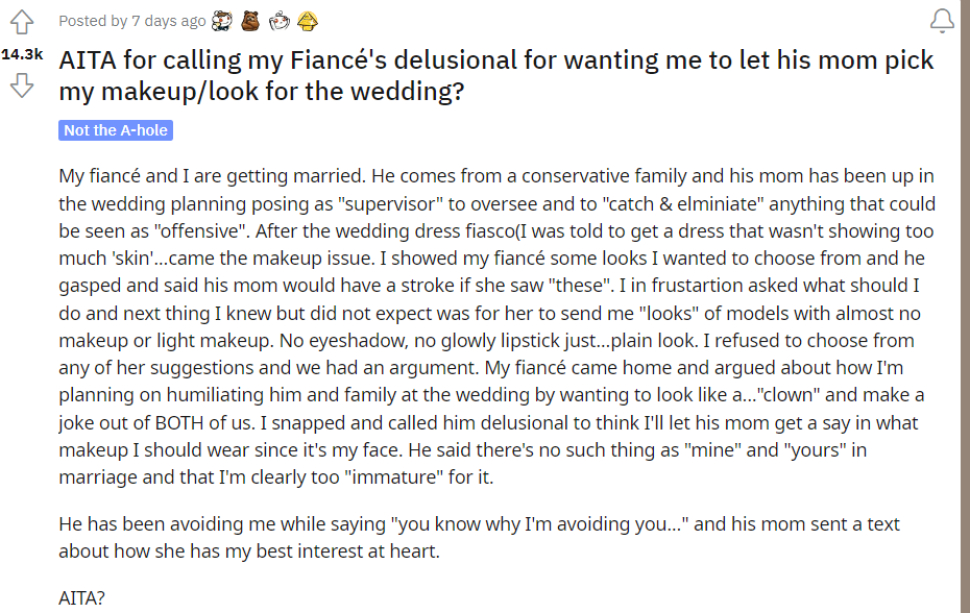Click the 14.3k vote count
The height and width of the screenshot is (613, 970).
(x=22, y=54)
